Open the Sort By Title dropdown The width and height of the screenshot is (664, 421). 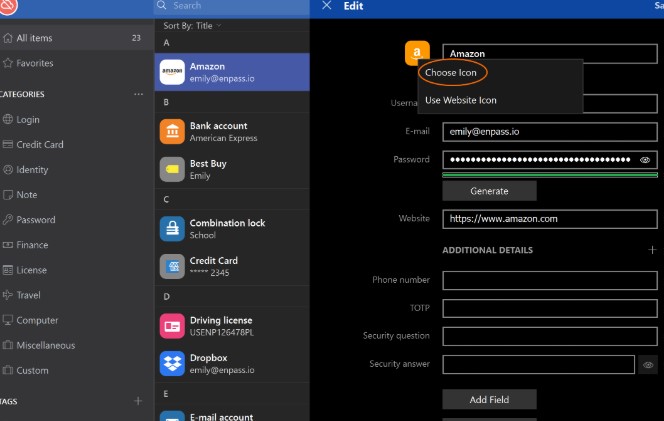(192, 25)
